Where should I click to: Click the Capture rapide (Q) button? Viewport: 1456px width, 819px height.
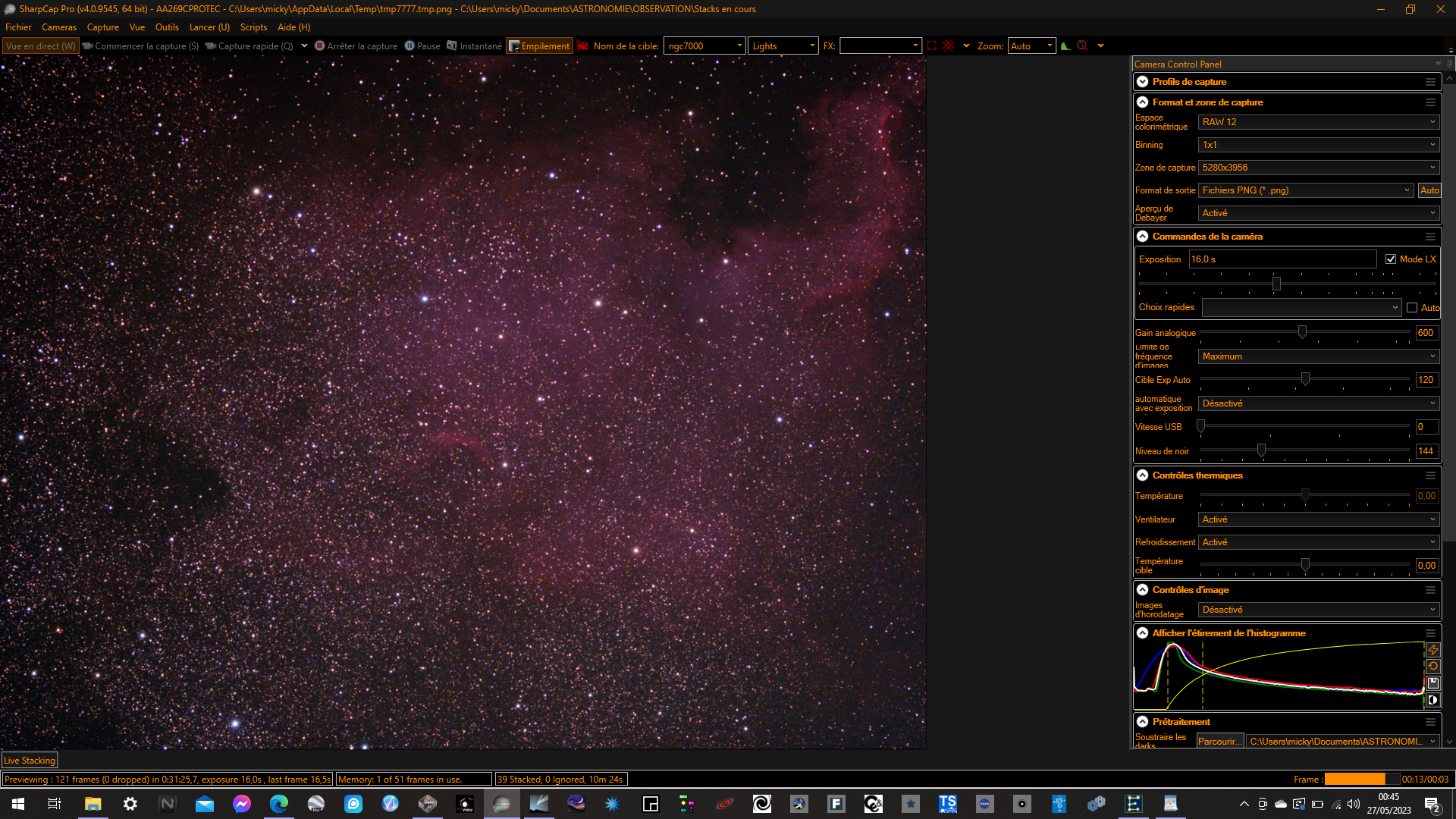pos(249,46)
